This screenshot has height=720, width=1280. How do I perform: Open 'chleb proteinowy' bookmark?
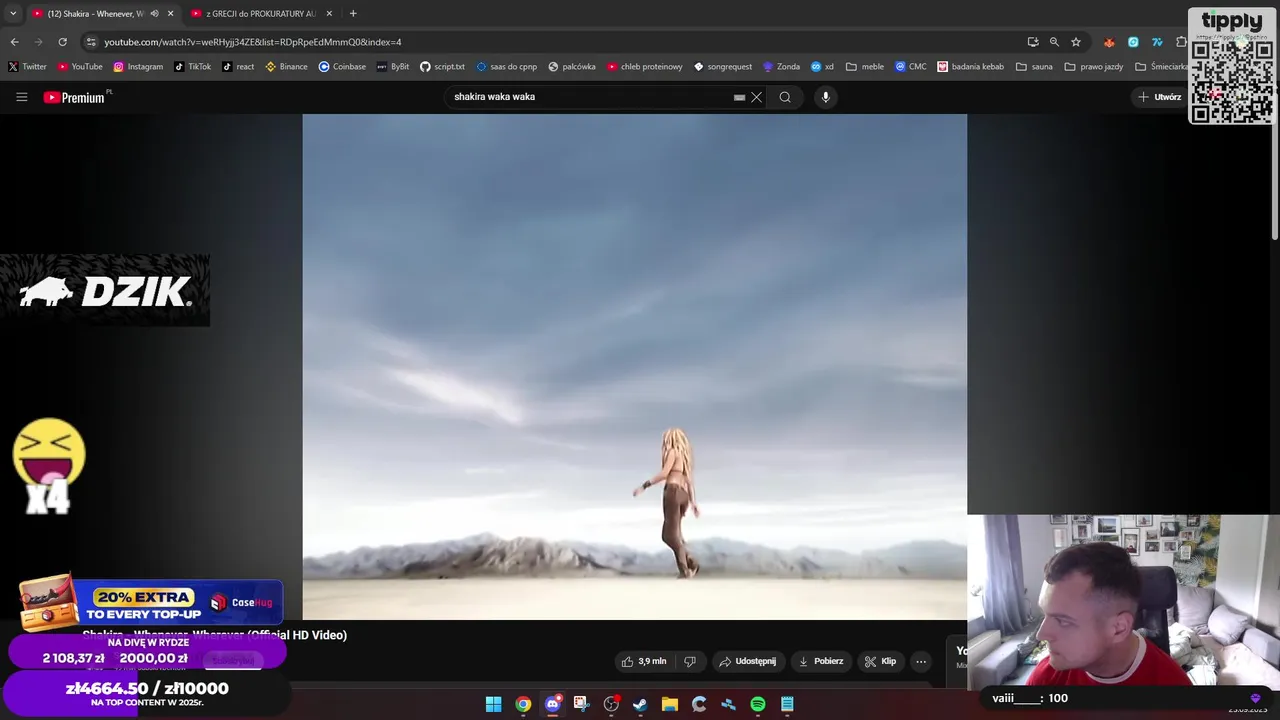point(645,67)
